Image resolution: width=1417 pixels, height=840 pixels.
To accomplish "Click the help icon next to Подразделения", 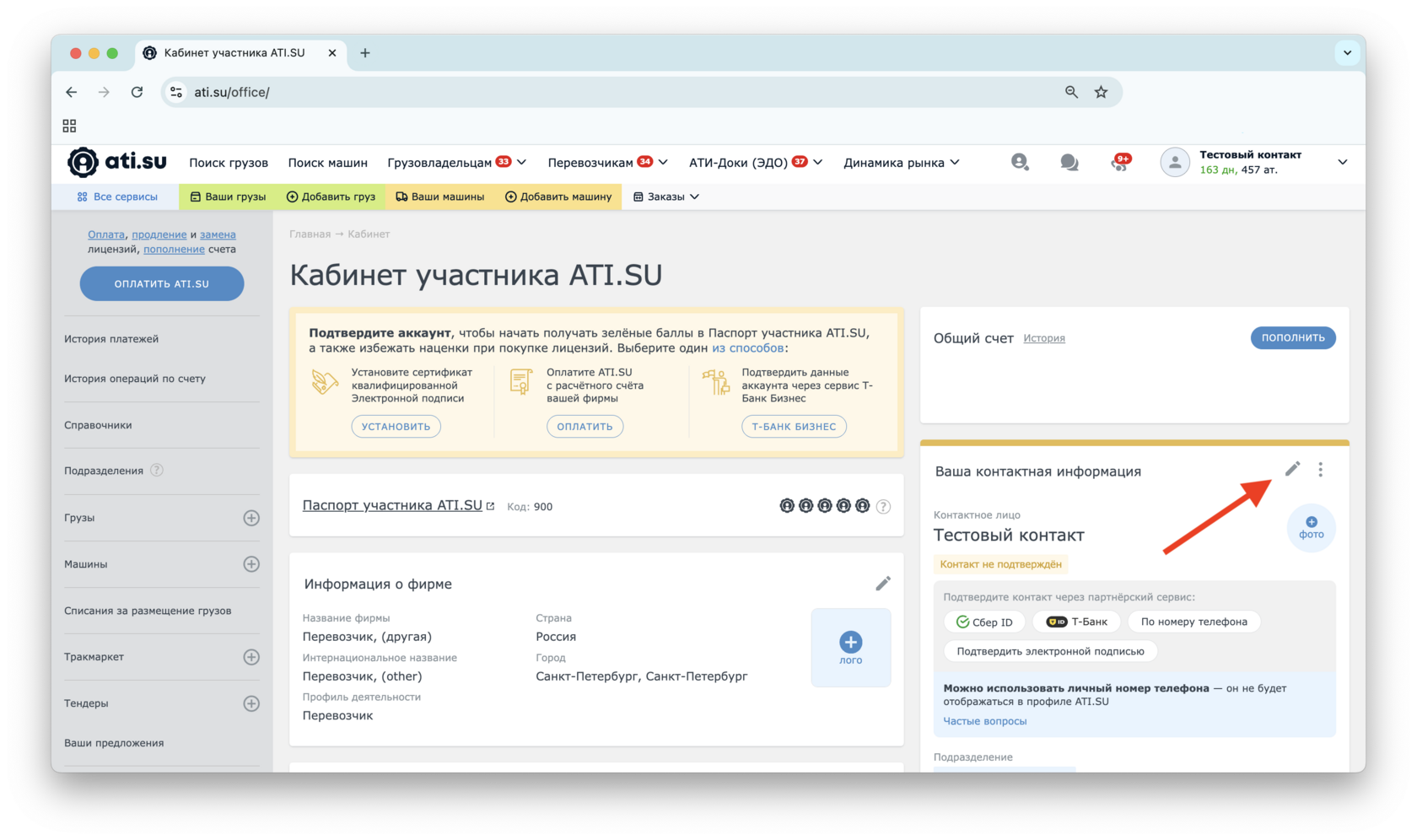I will coord(157,471).
